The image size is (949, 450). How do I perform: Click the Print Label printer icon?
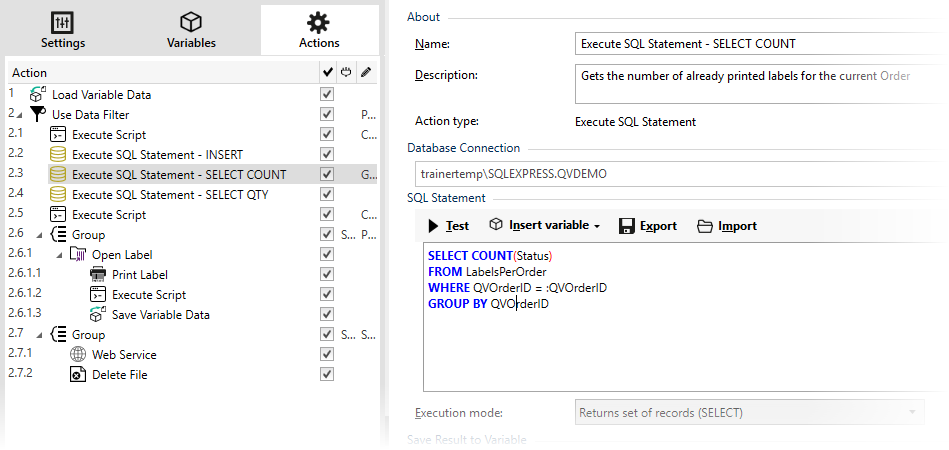coord(98,275)
